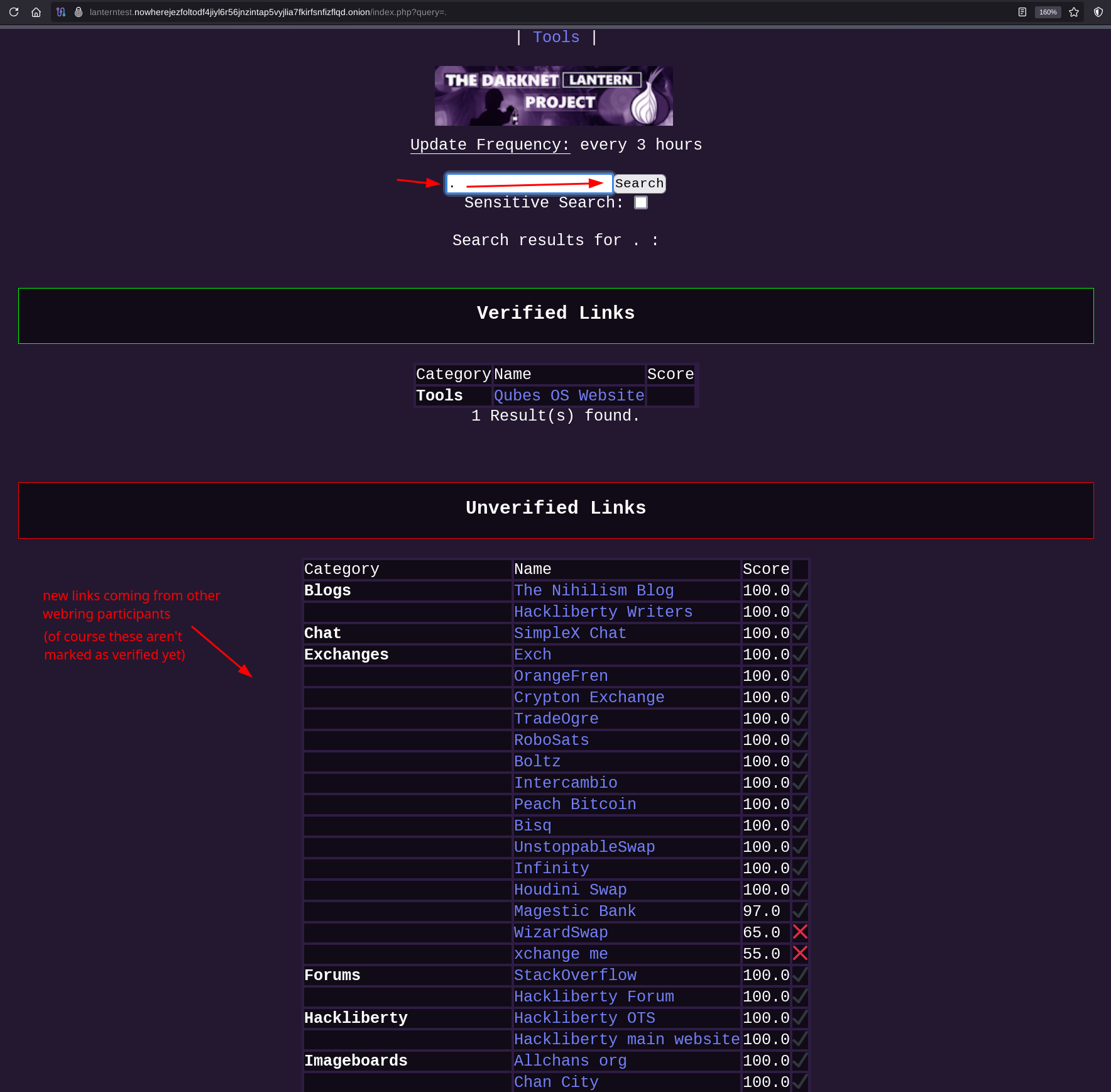Focus the search query input field
Image resolution: width=1111 pixels, height=1092 pixels.
click(529, 184)
